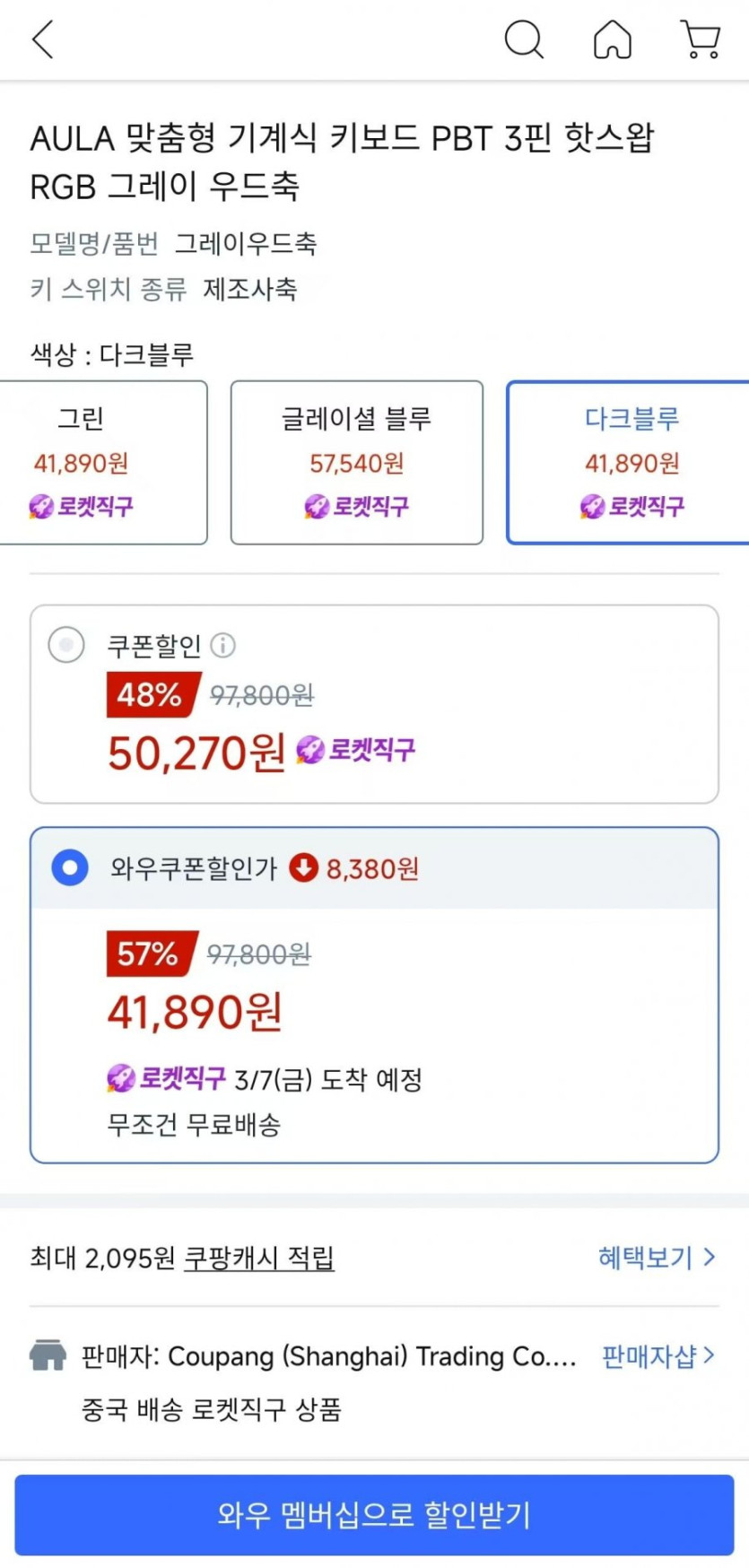
Task: Tap the 57% discount badge
Action: pyautogui.click(x=149, y=954)
